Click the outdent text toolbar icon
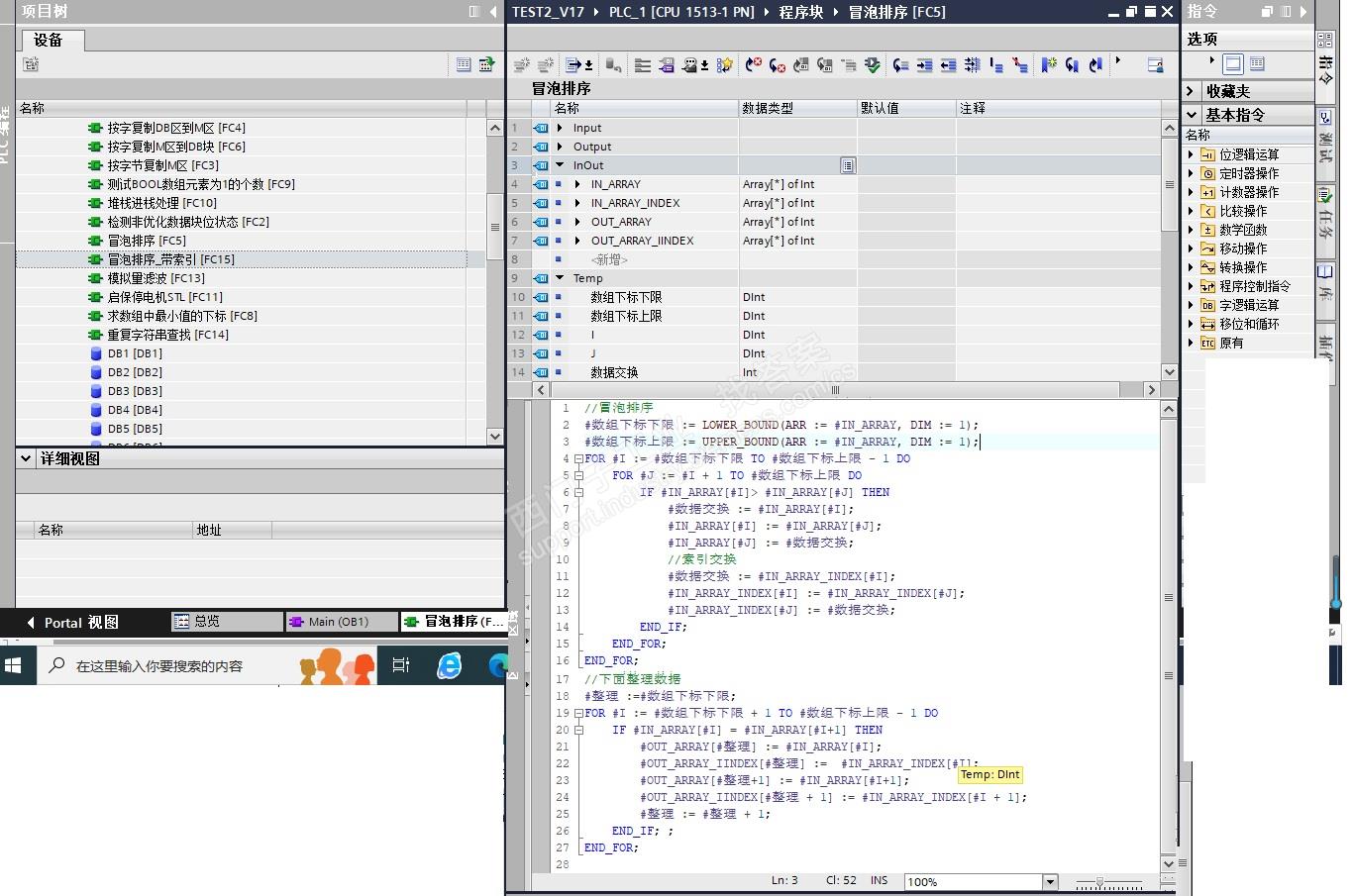1353x896 pixels. click(948, 65)
